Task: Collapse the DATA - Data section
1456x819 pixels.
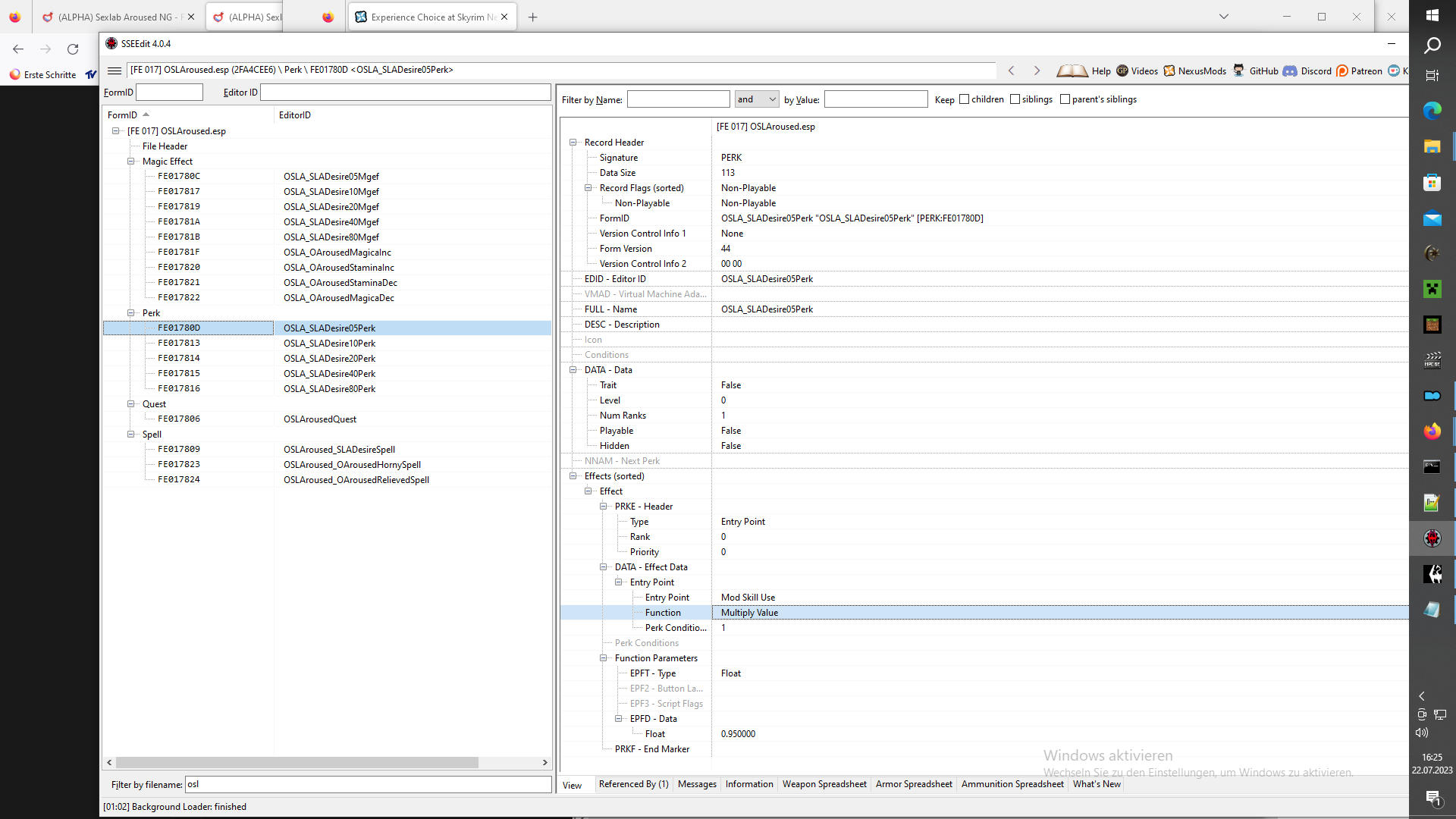Action: (x=573, y=369)
